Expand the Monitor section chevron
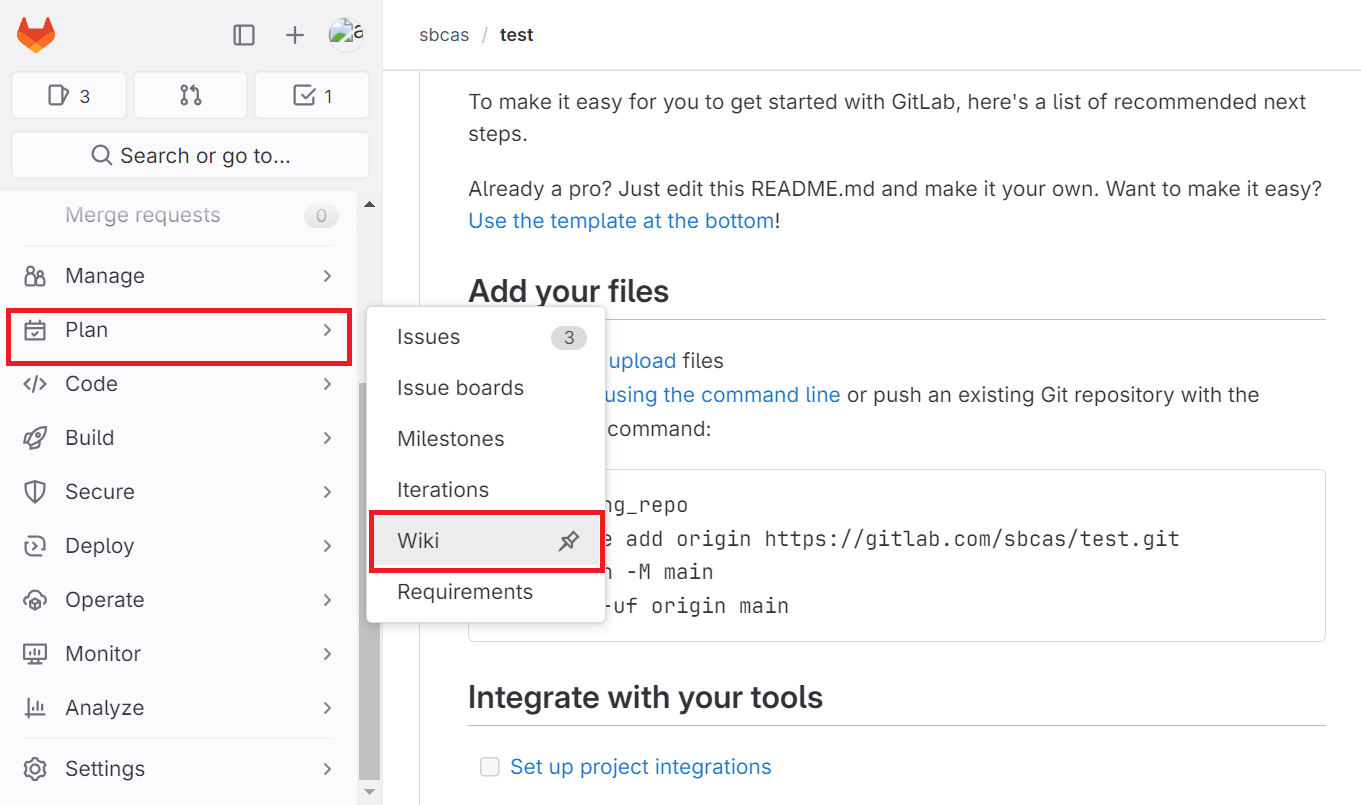The image size is (1361, 805). tap(327, 654)
